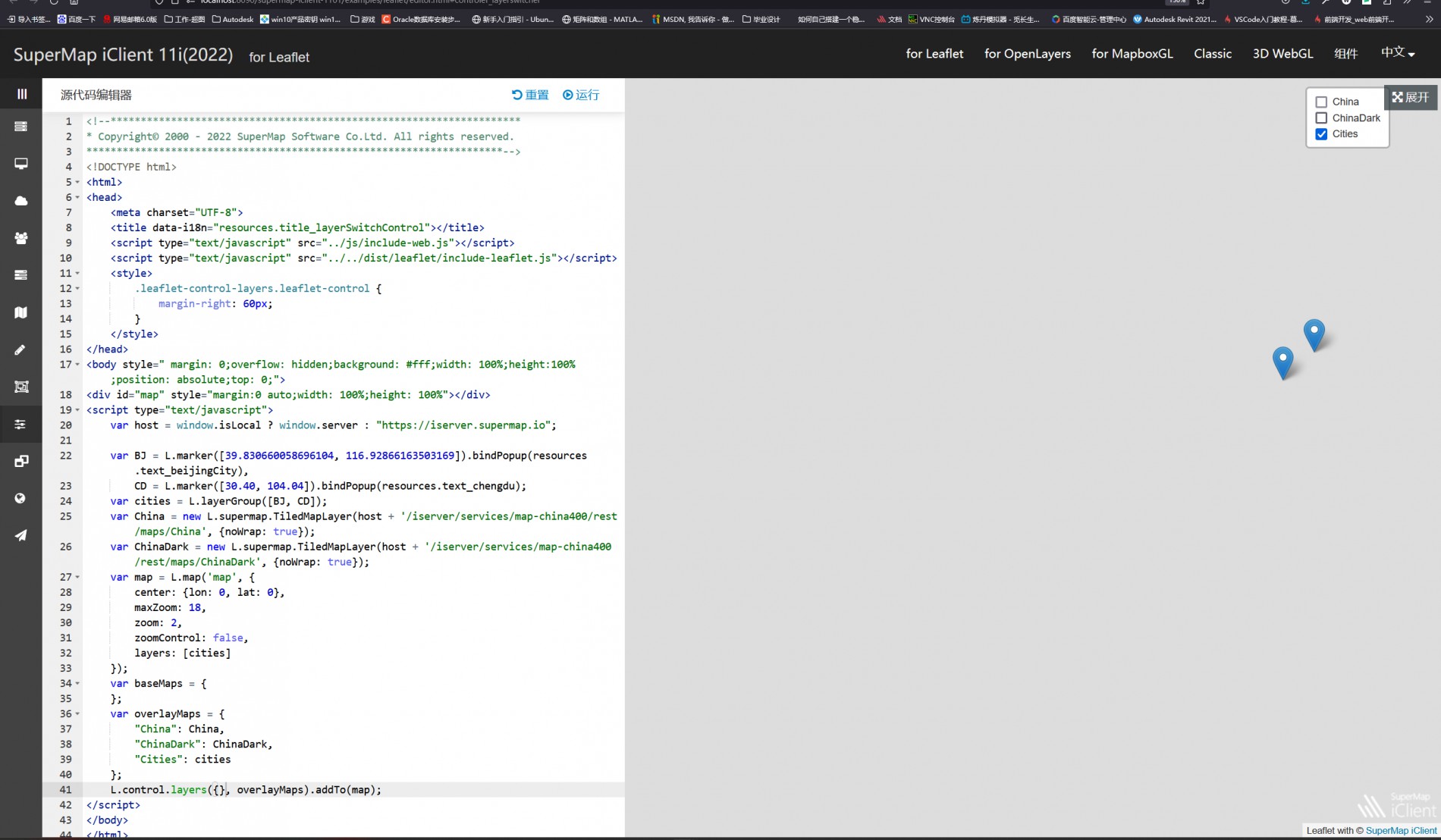
Task: Click the for Leaflet subtitle beside title
Action: click(x=279, y=57)
